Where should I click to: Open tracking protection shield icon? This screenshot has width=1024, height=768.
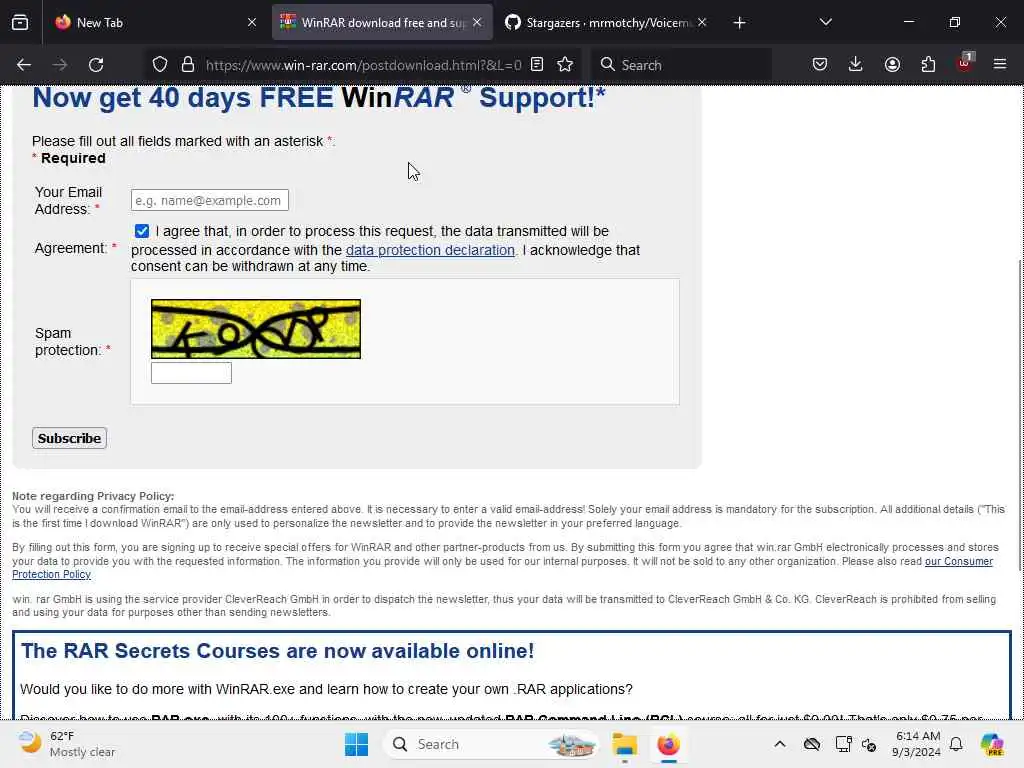pos(160,65)
